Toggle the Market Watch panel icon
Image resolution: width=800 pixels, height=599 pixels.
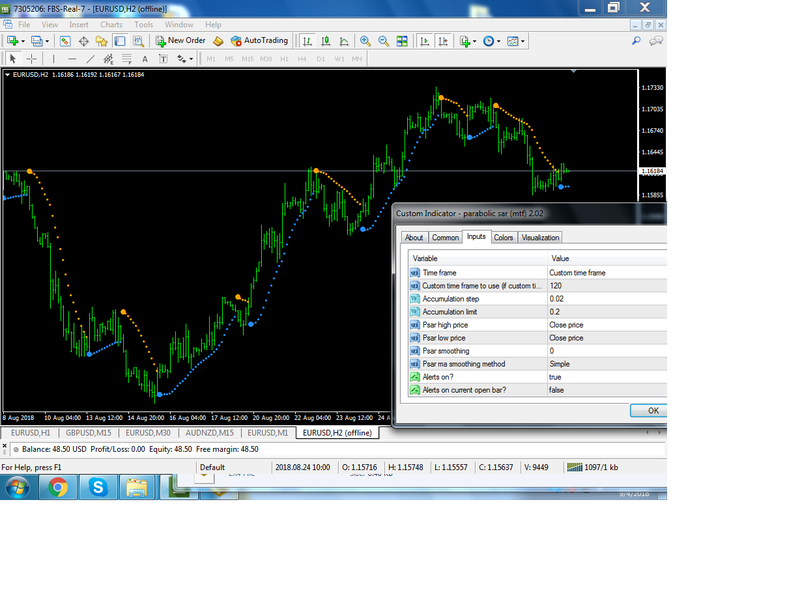(x=65, y=41)
